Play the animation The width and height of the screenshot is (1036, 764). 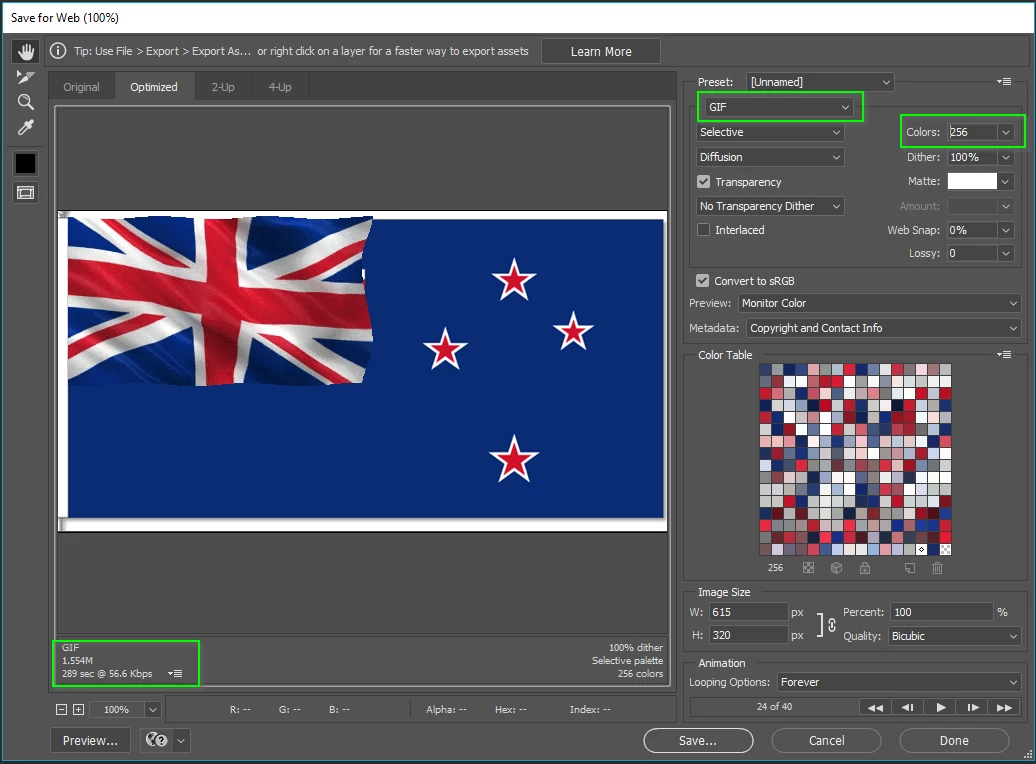(x=941, y=707)
